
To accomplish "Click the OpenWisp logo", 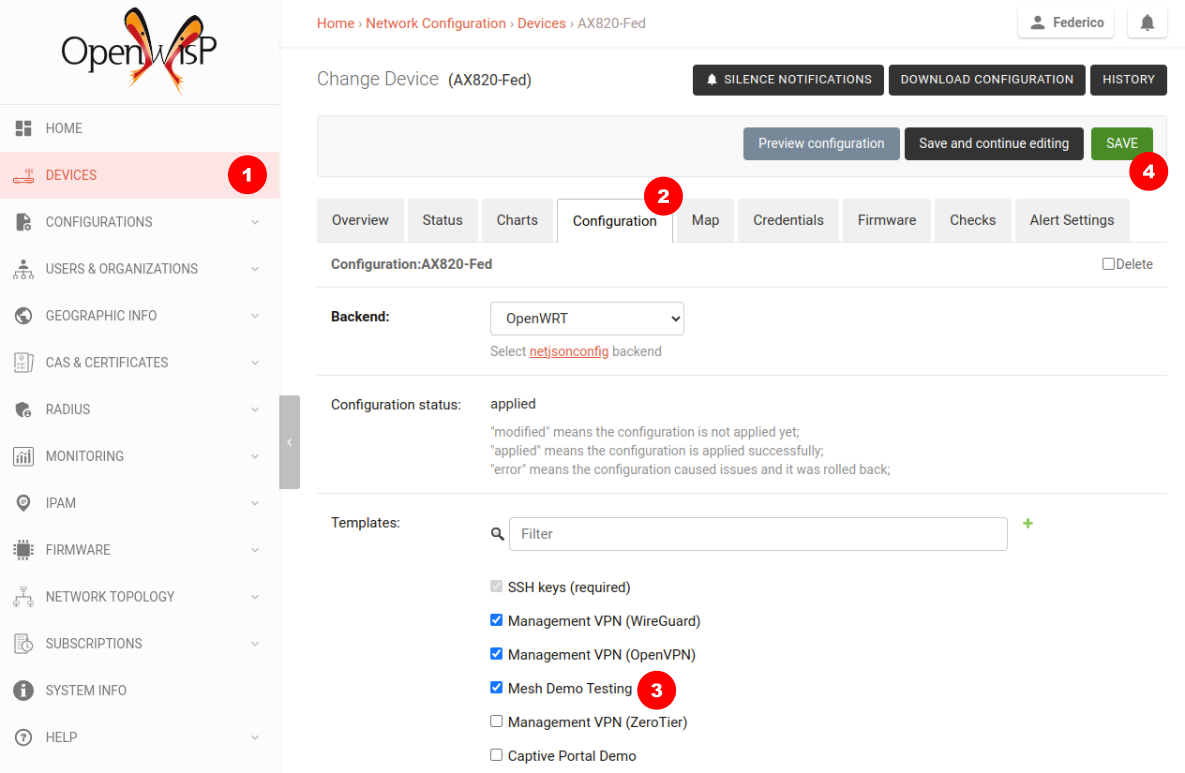I will point(138,50).
